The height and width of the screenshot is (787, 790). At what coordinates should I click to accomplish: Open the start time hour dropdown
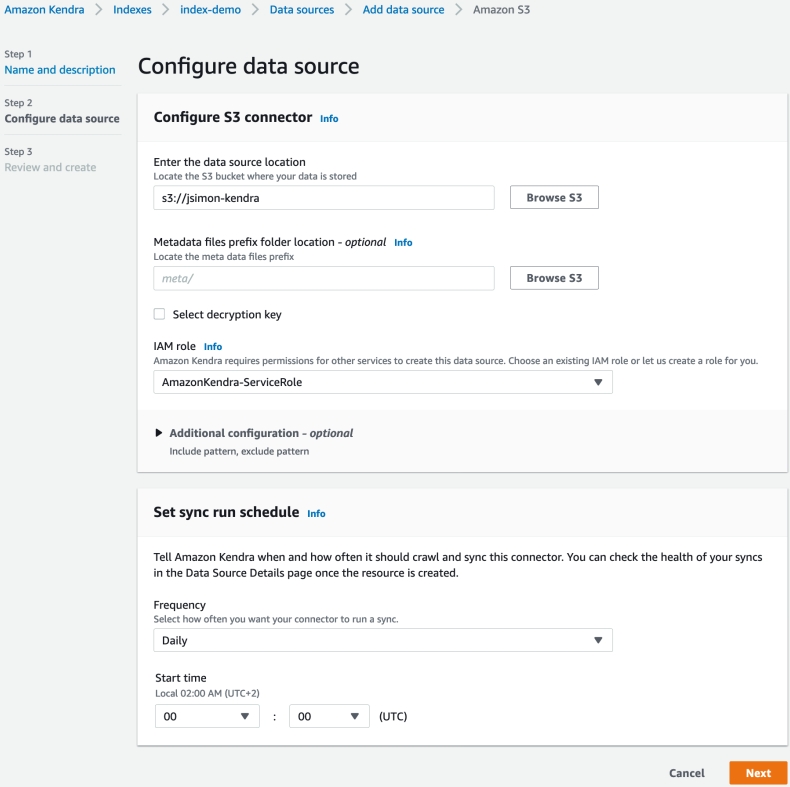tap(207, 716)
